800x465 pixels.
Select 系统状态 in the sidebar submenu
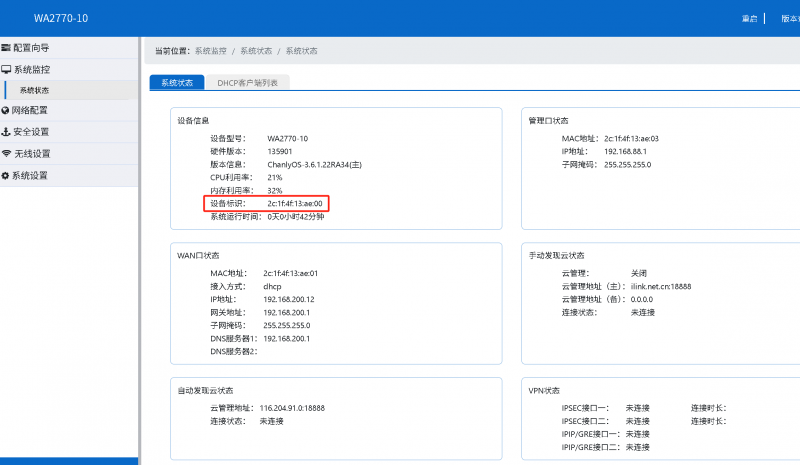tap(34, 90)
